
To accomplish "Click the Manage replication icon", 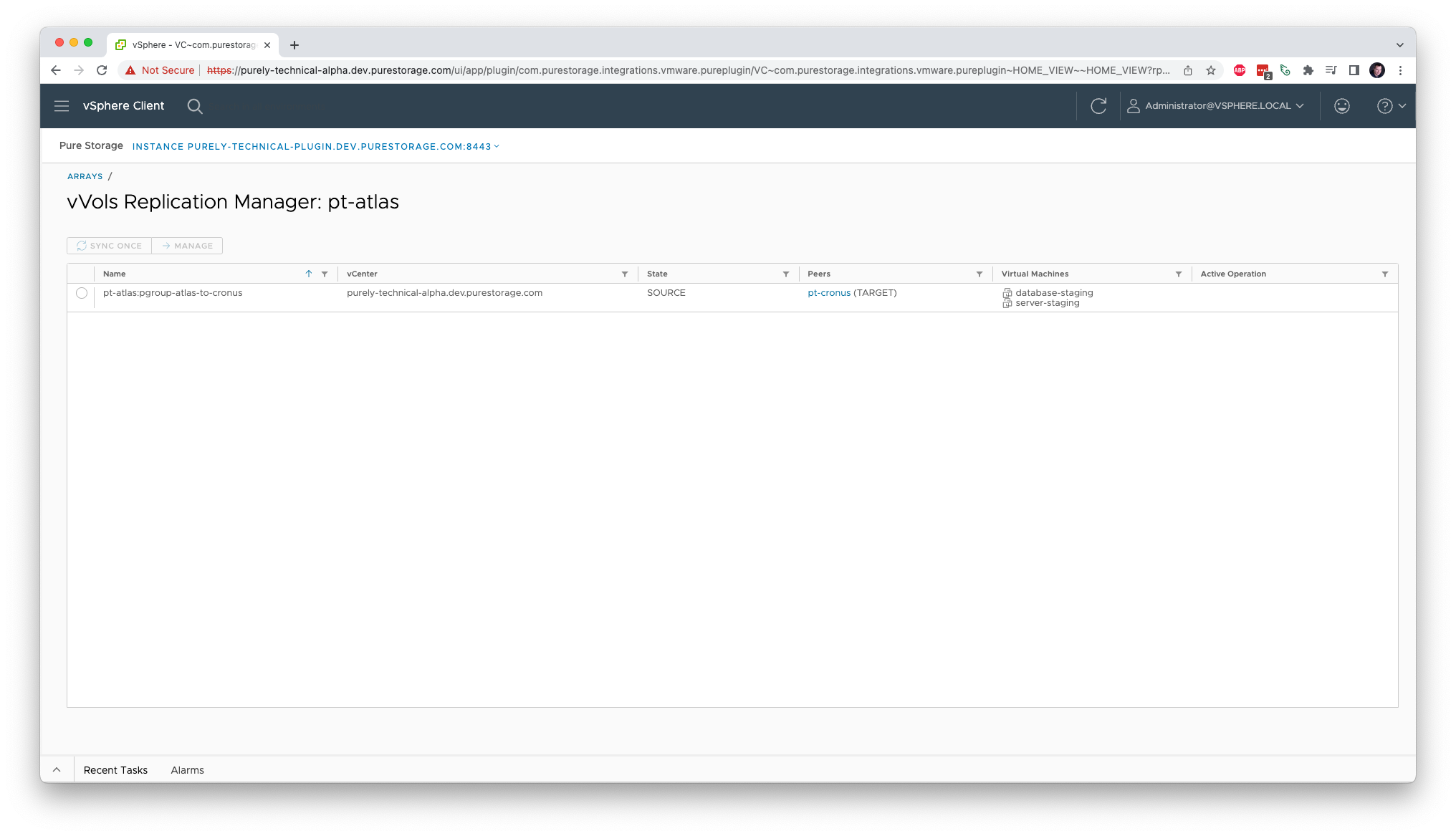I will 187,245.
